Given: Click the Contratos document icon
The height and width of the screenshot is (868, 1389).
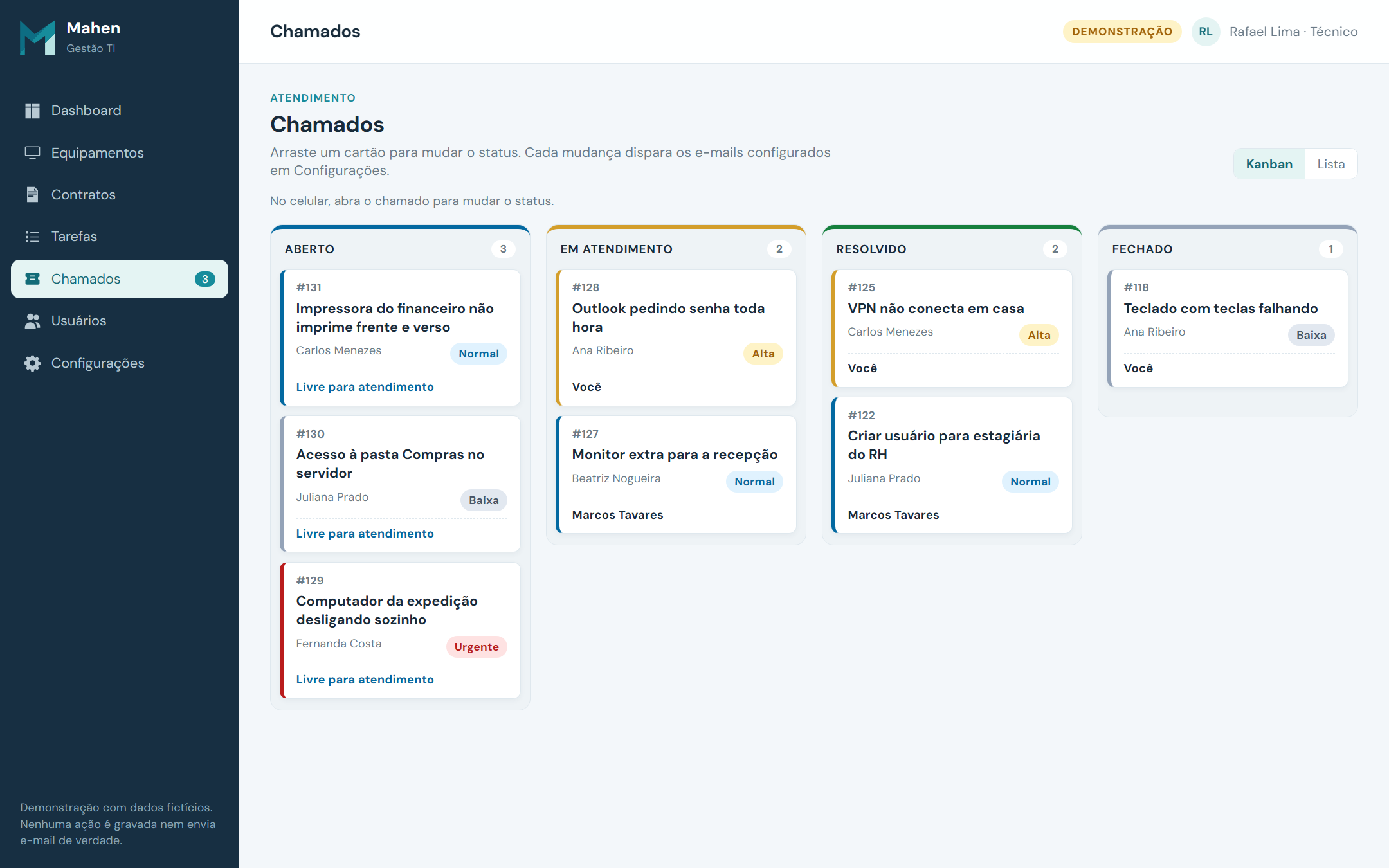Looking at the screenshot, I should (x=32, y=194).
